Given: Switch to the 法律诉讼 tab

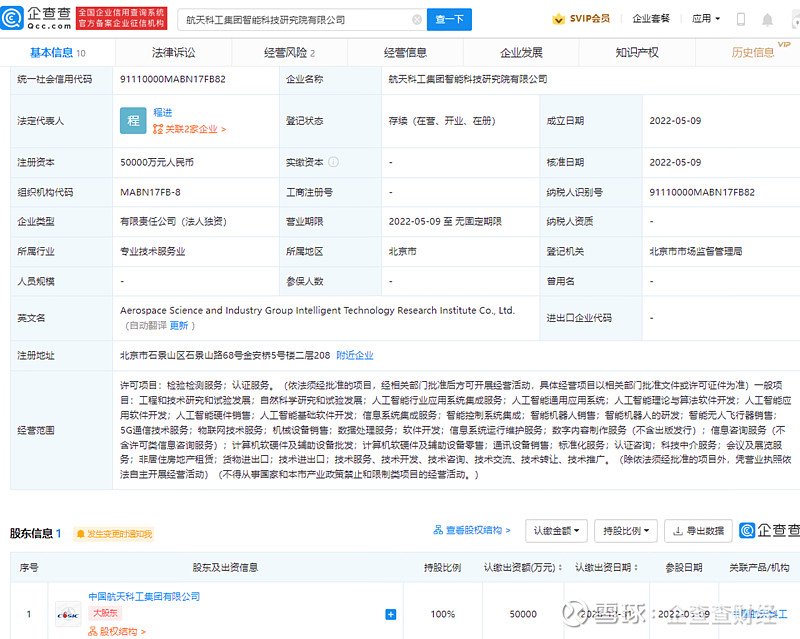Looking at the screenshot, I should point(173,53).
